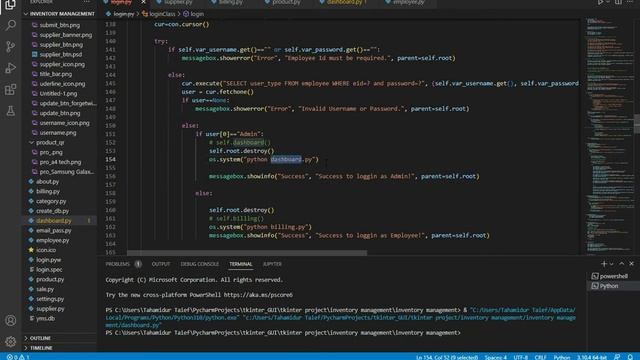Open yms.db in explorer
This screenshot has width=640, height=360.
[45, 319]
